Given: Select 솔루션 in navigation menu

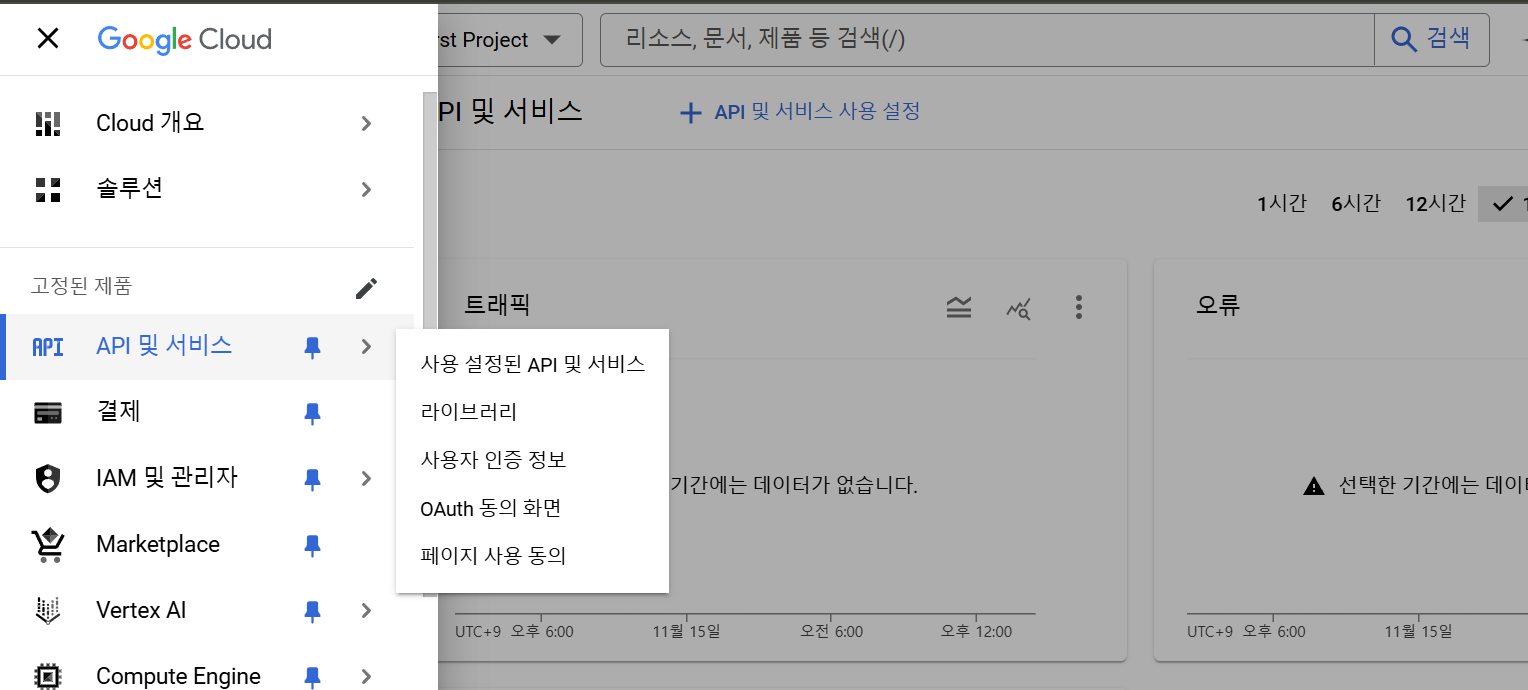Looking at the screenshot, I should tap(207, 189).
